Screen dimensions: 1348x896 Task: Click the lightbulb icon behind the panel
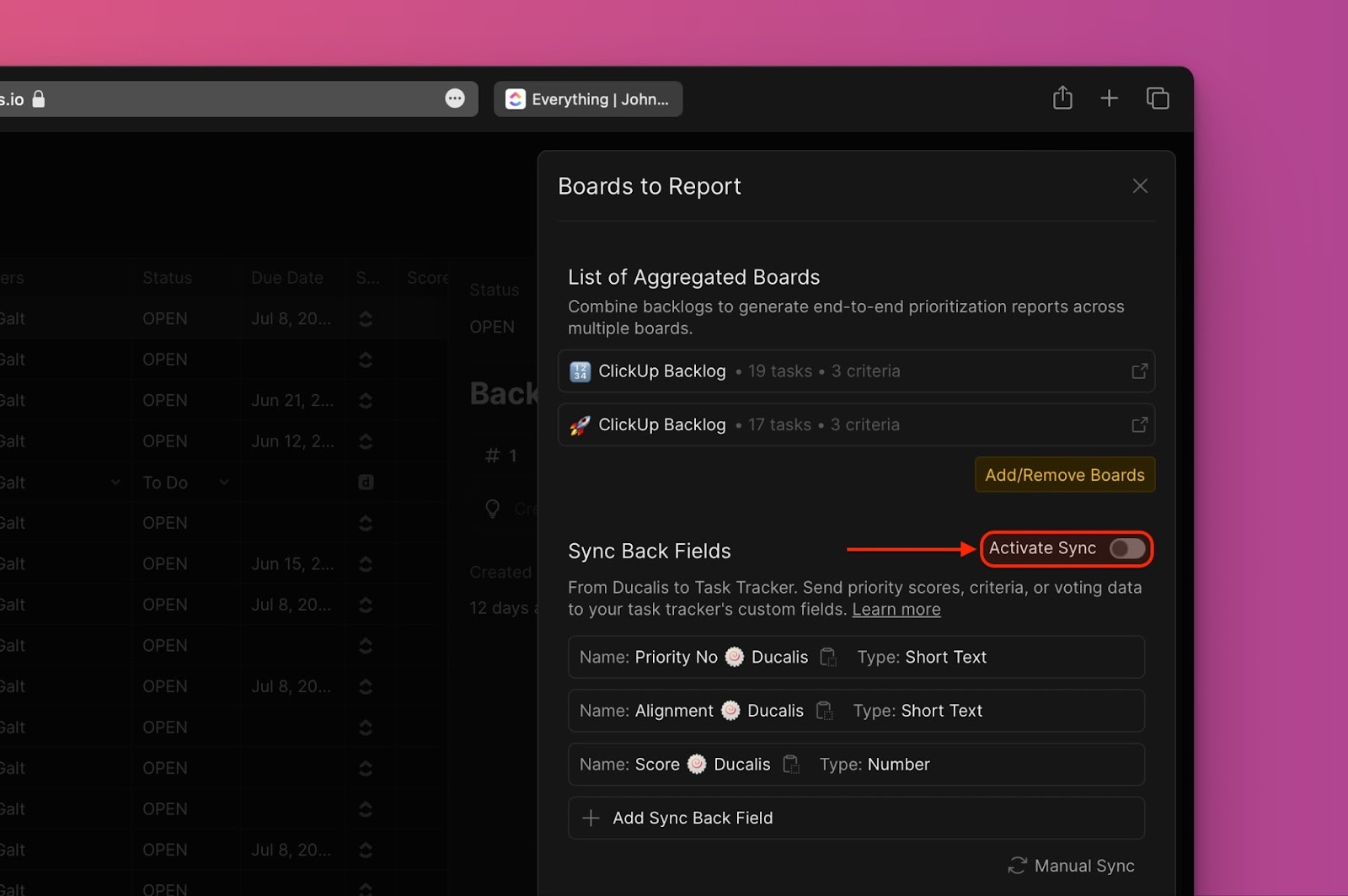[493, 509]
